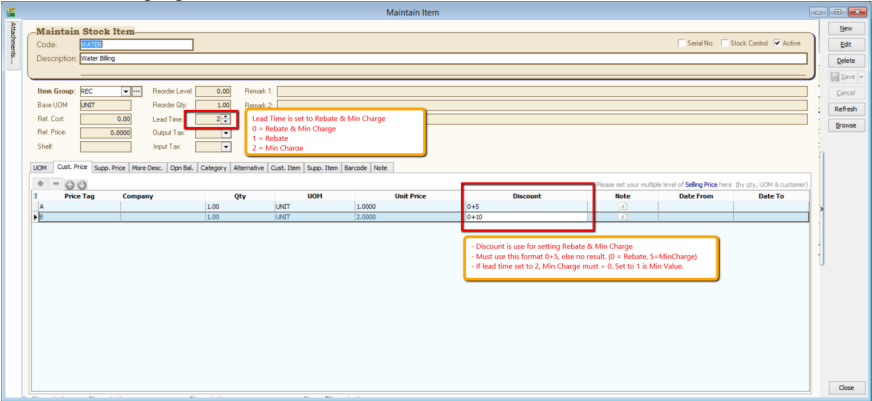Toggle the Serial No. checkbox
This screenshot has height=401, width=872.
click(x=681, y=44)
